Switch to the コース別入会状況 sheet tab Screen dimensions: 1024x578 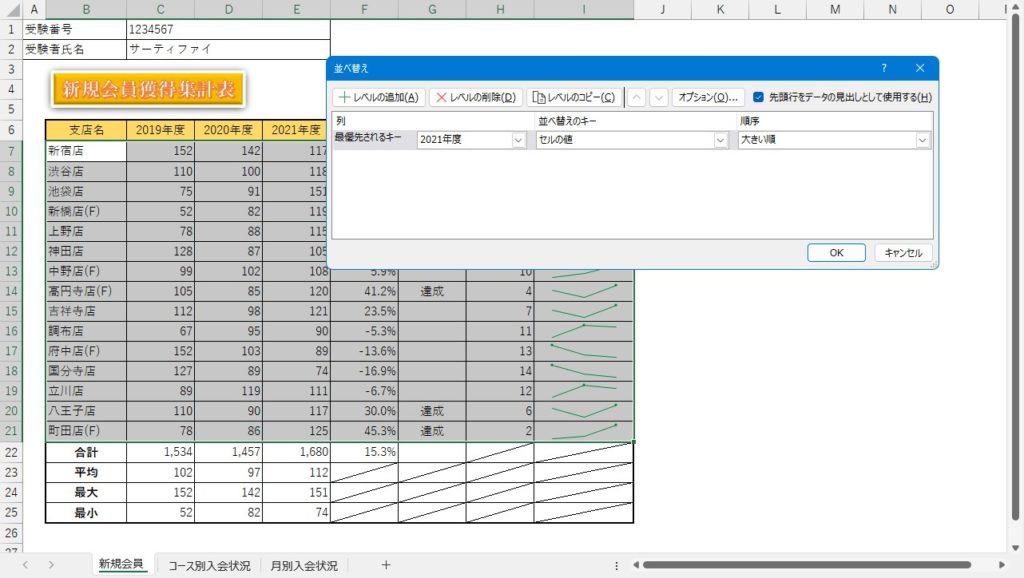click(209, 565)
